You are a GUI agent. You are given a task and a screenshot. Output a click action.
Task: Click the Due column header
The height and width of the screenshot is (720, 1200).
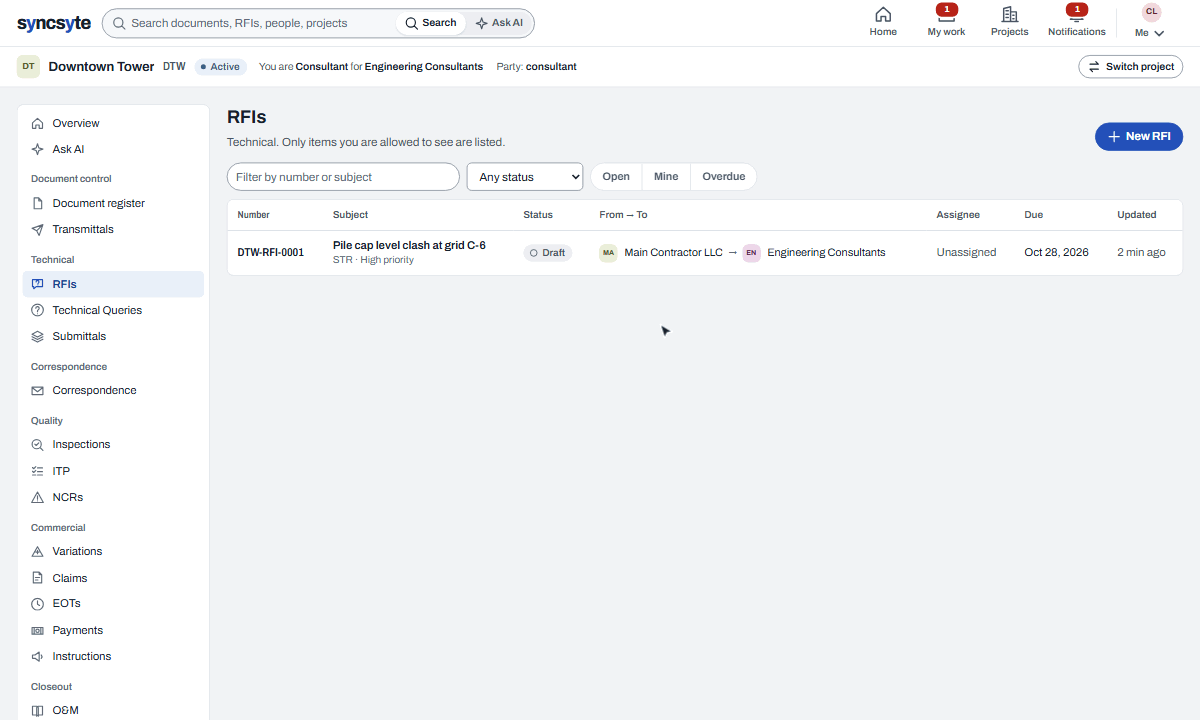point(1033,215)
